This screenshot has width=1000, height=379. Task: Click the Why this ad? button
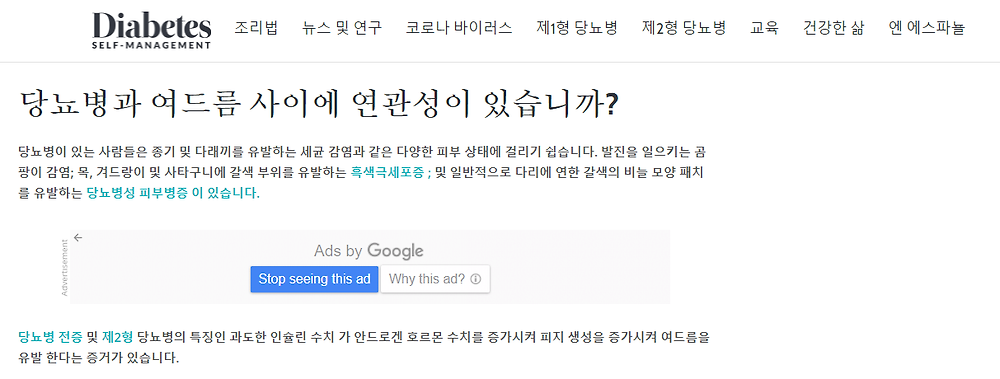tap(435, 279)
